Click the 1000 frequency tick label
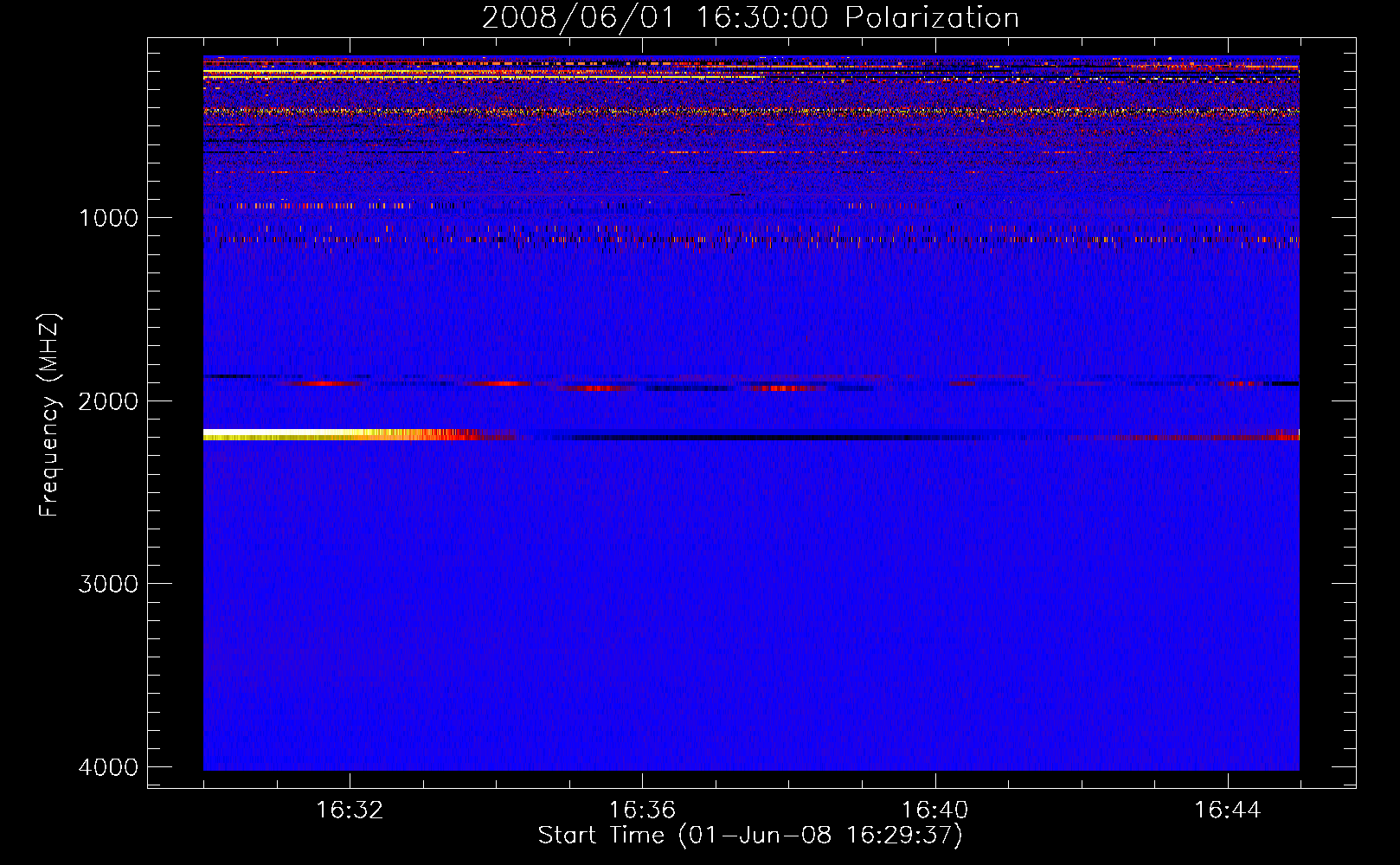 point(108,218)
